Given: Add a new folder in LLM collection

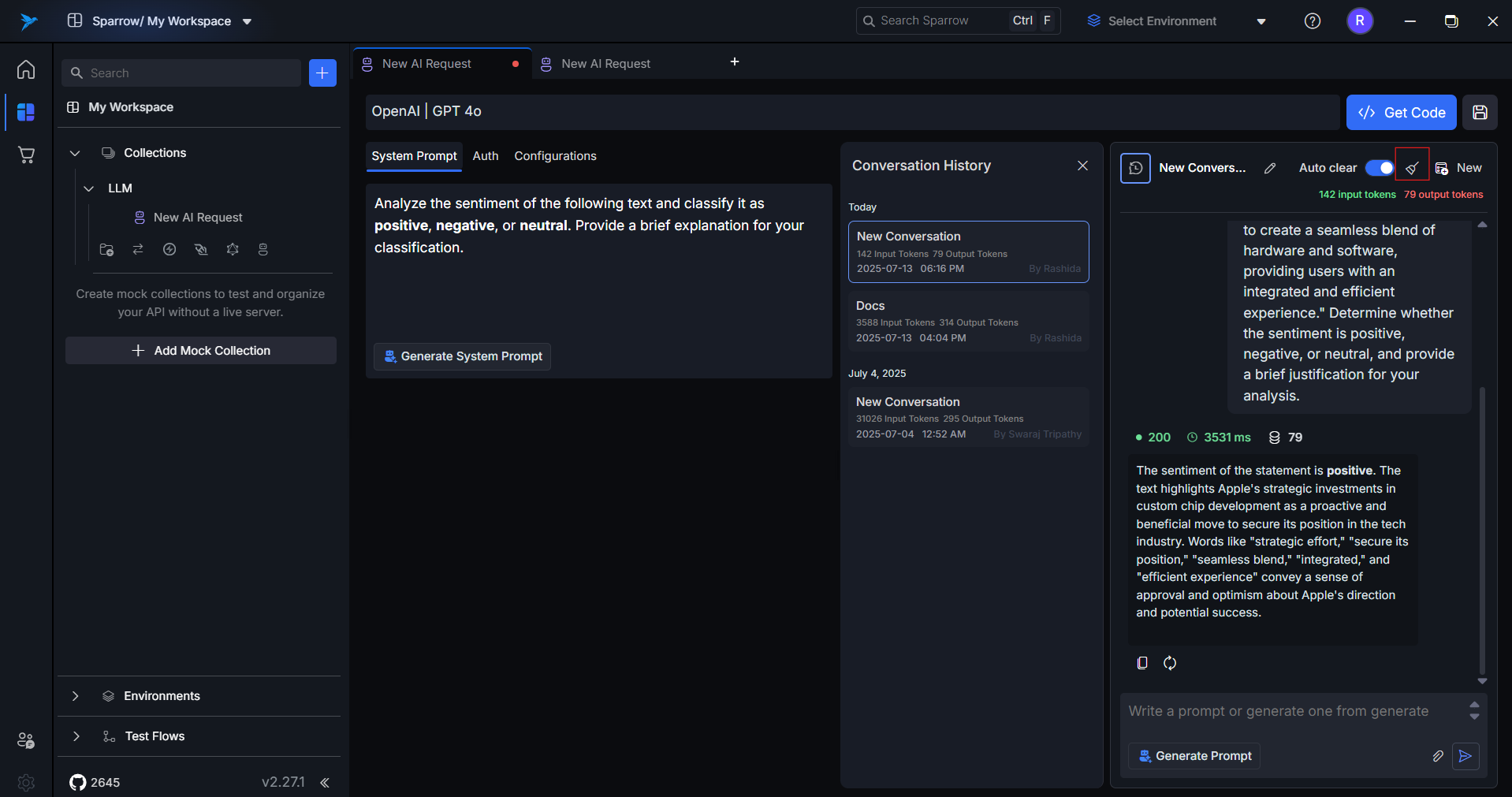Looking at the screenshot, I should pos(106,249).
